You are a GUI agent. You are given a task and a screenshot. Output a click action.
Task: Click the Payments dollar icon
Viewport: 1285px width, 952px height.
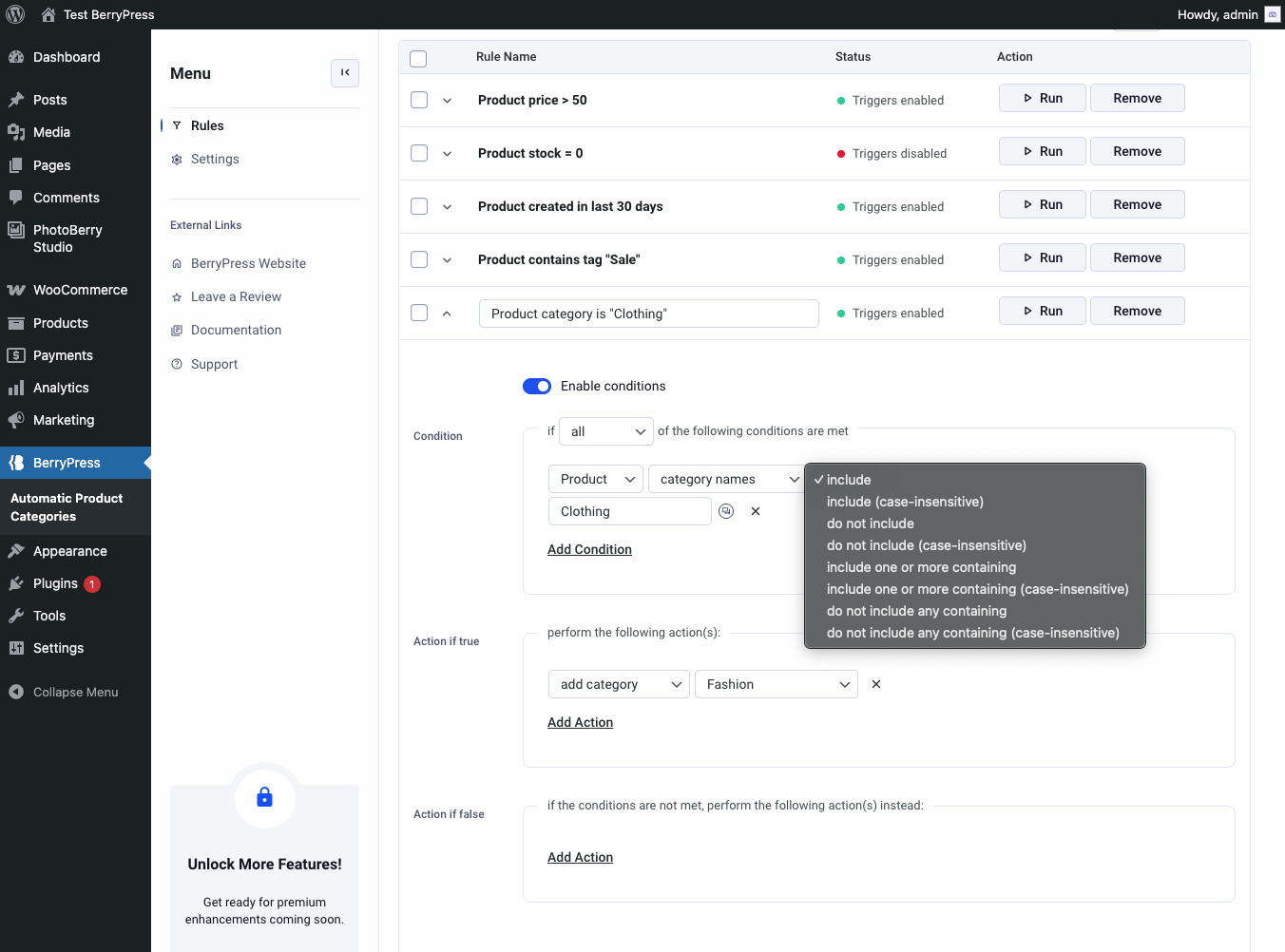[16, 355]
